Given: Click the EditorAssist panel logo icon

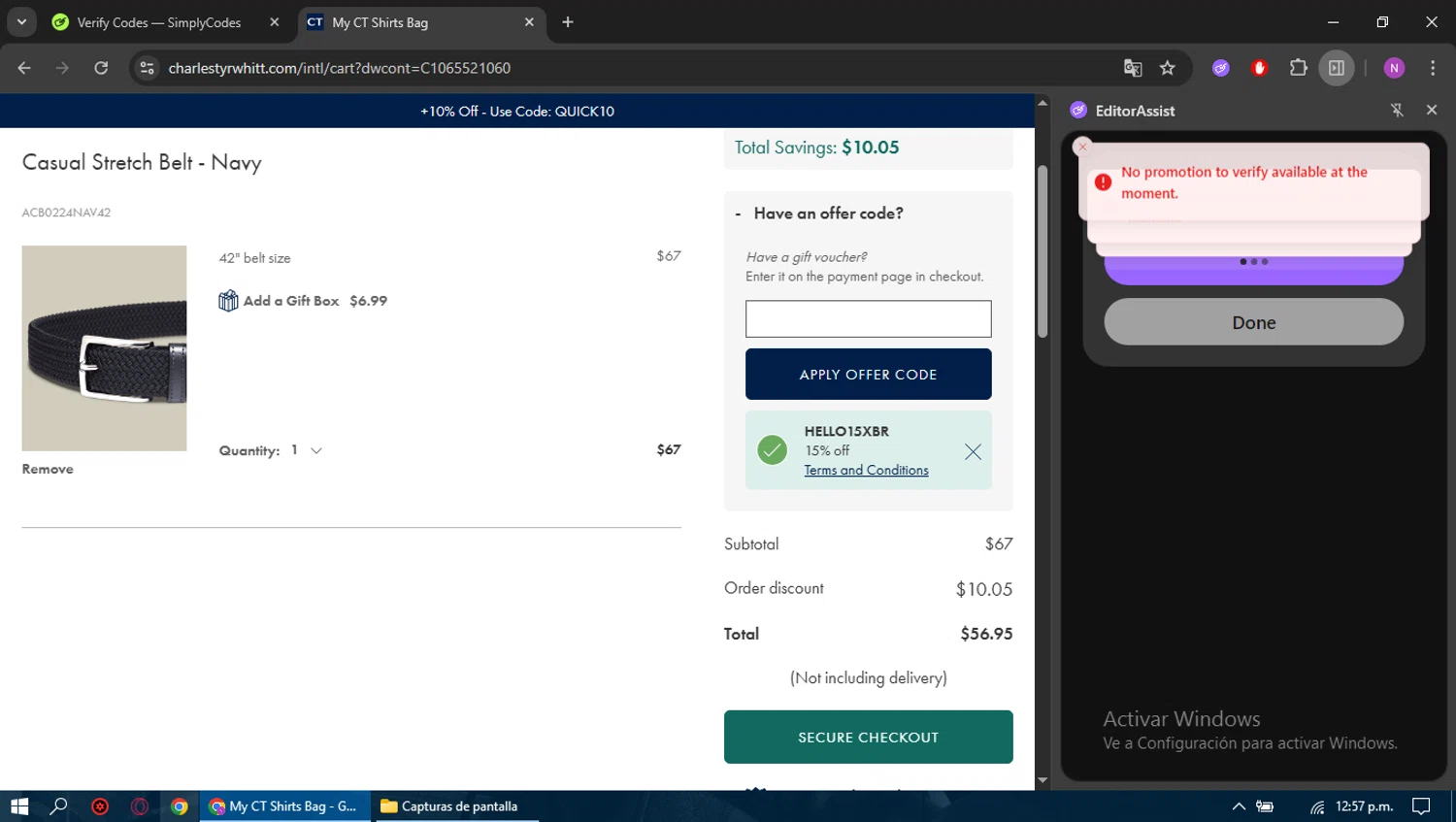Looking at the screenshot, I should pyautogui.click(x=1078, y=111).
